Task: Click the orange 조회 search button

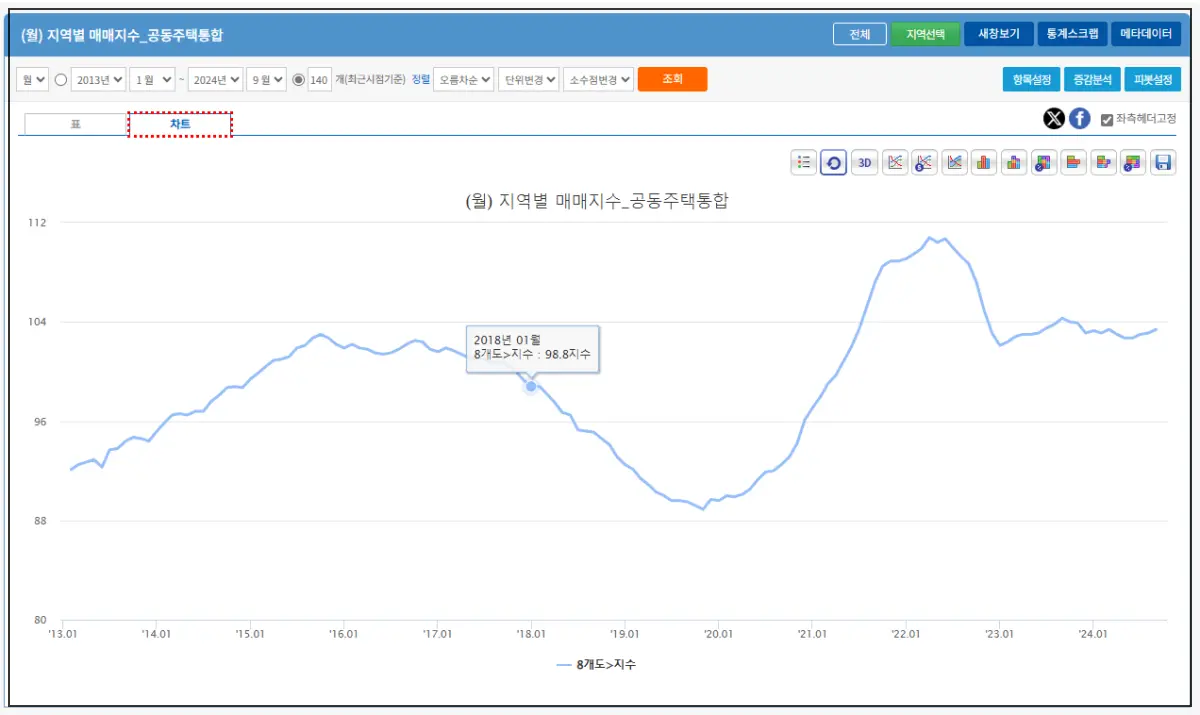Action: (672, 79)
